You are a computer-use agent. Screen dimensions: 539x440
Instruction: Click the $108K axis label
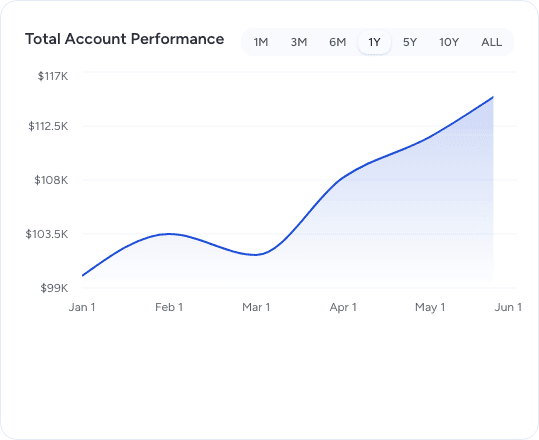(x=51, y=180)
